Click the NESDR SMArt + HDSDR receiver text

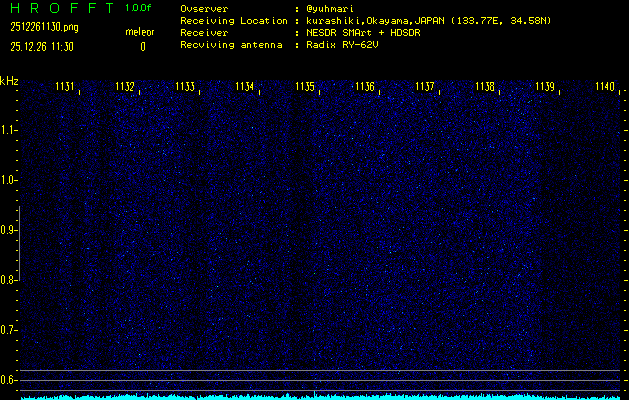tap(364, 33)
